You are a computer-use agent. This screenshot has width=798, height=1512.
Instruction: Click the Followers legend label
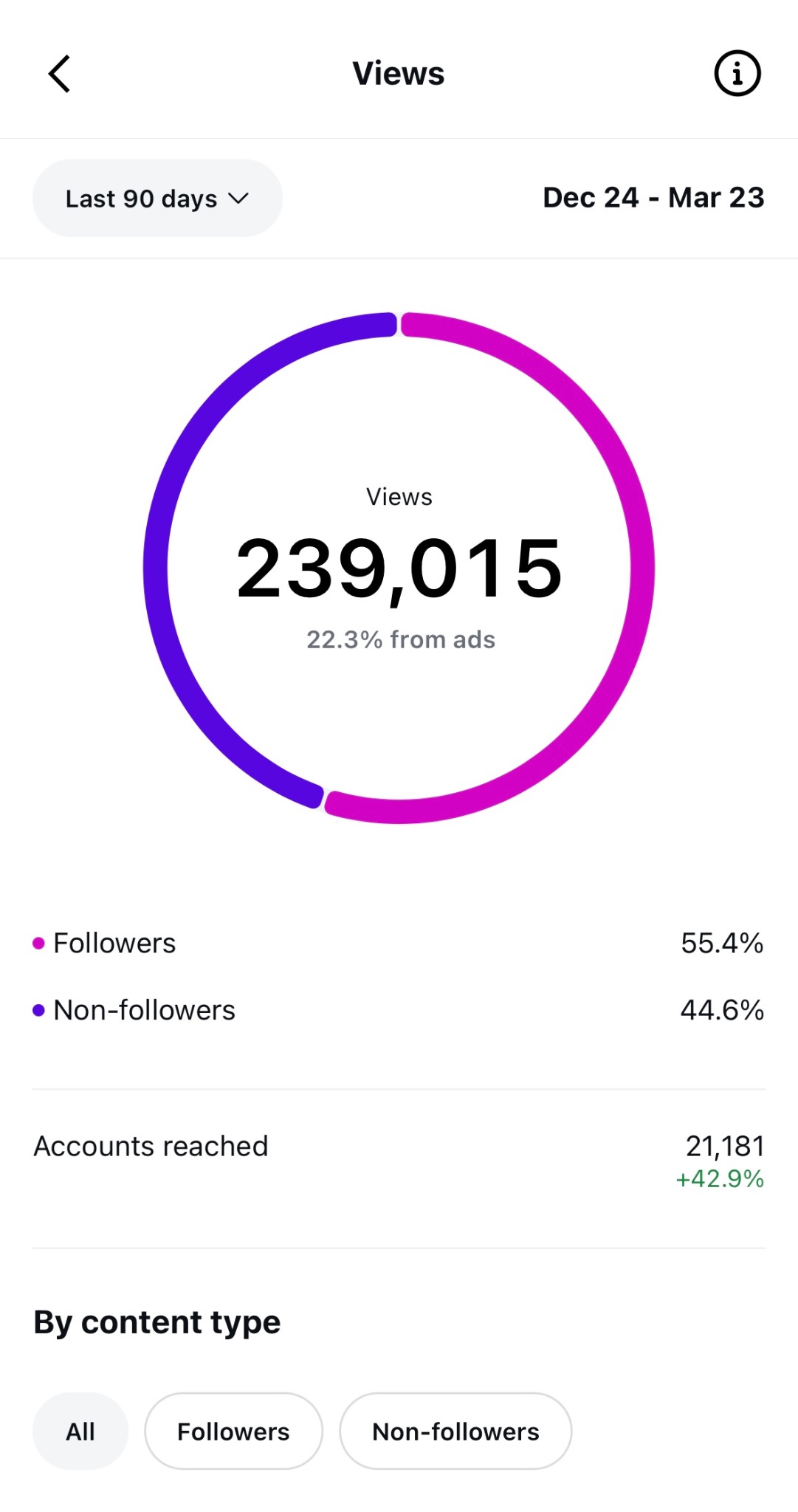115,943
